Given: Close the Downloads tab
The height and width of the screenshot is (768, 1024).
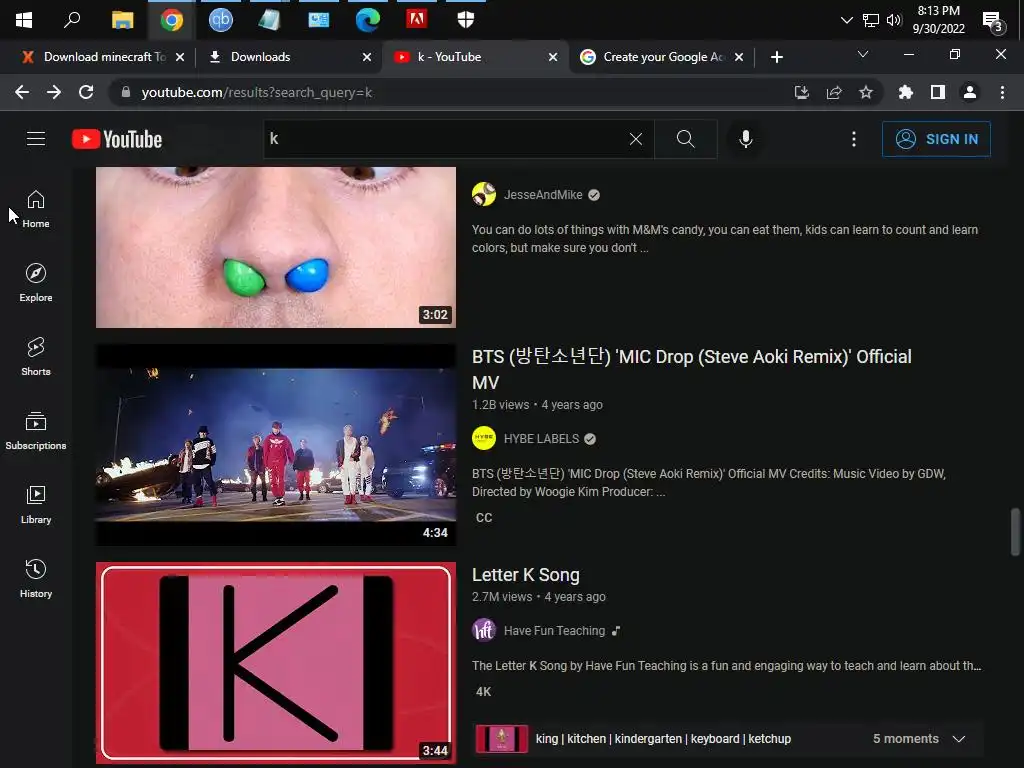Looking at the screenshot, I should pyautogui.click(x=367, y=57).
